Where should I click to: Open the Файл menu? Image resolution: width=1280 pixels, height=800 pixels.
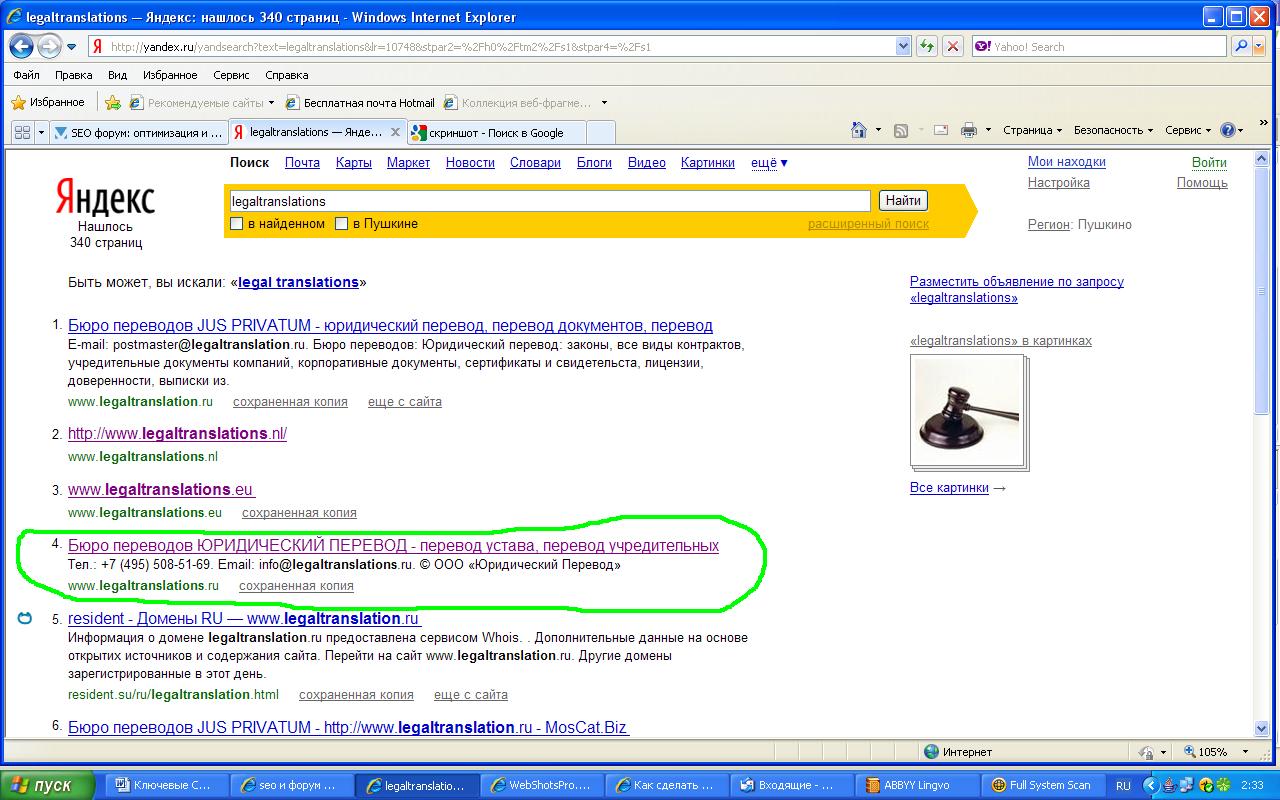coord(27,75)
